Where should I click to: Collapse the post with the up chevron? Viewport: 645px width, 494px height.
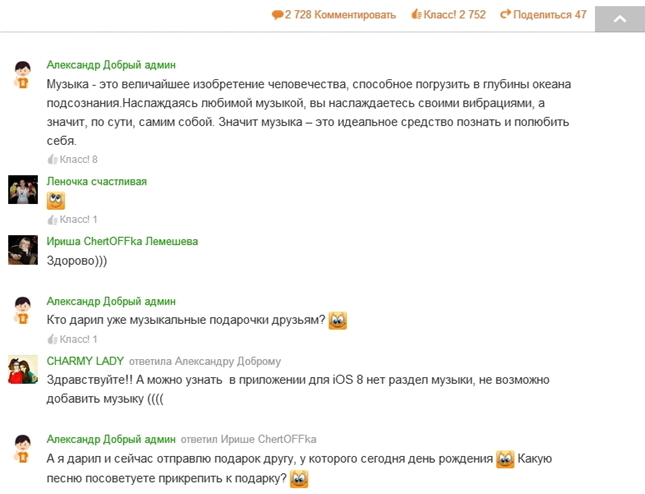[x=619, y=19]
